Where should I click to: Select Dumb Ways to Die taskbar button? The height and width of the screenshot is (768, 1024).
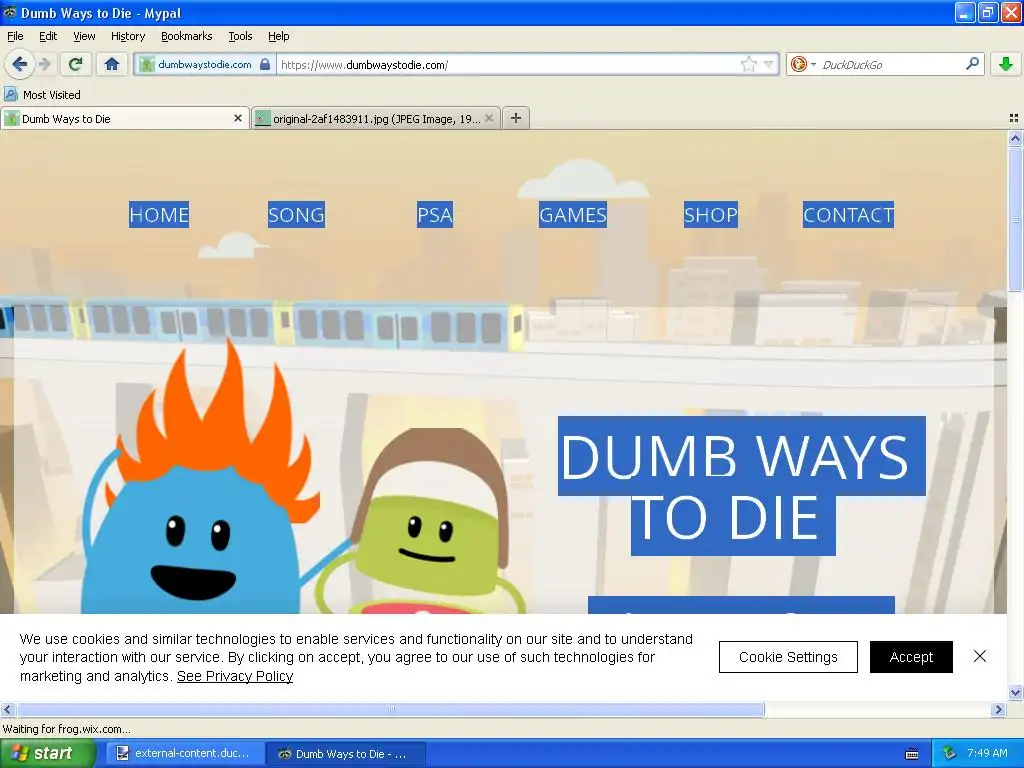pyautogui.click(x=346, y=754)
